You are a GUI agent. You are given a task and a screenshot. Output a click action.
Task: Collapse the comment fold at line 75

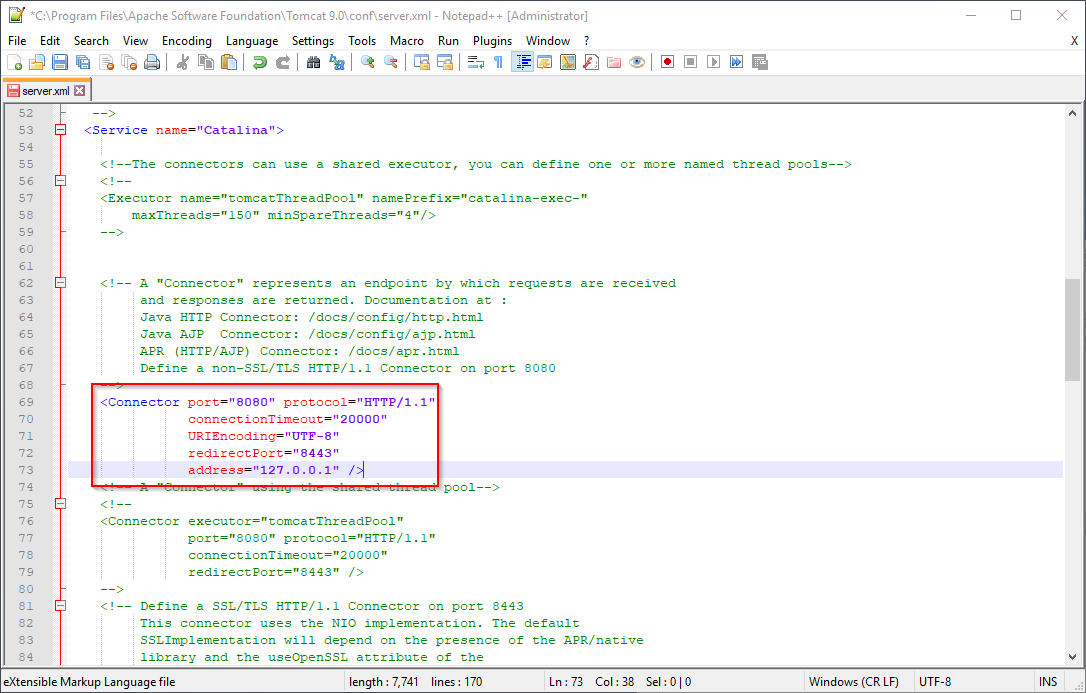tap(61, 504)
